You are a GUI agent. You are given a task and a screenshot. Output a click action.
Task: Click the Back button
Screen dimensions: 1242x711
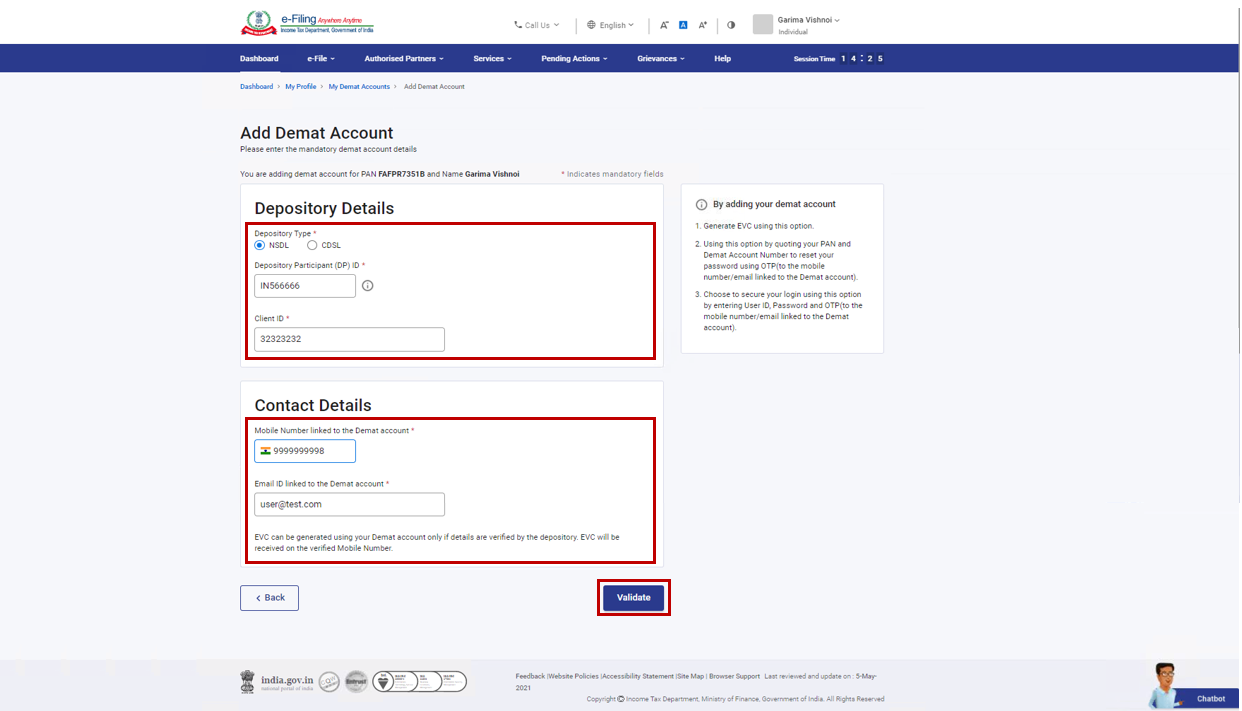269,598
